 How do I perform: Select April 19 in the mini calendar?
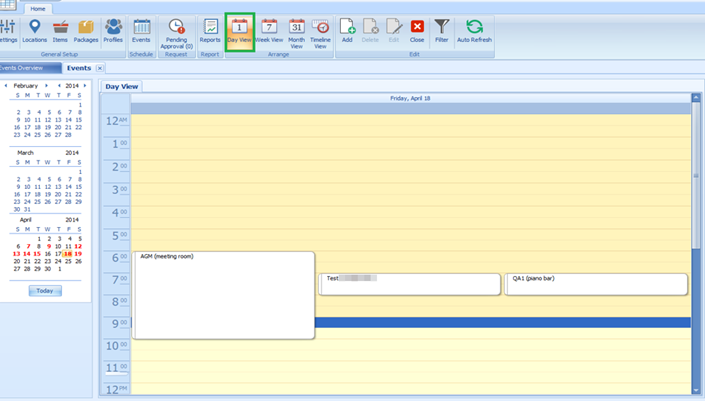click(x=78, y=254)
